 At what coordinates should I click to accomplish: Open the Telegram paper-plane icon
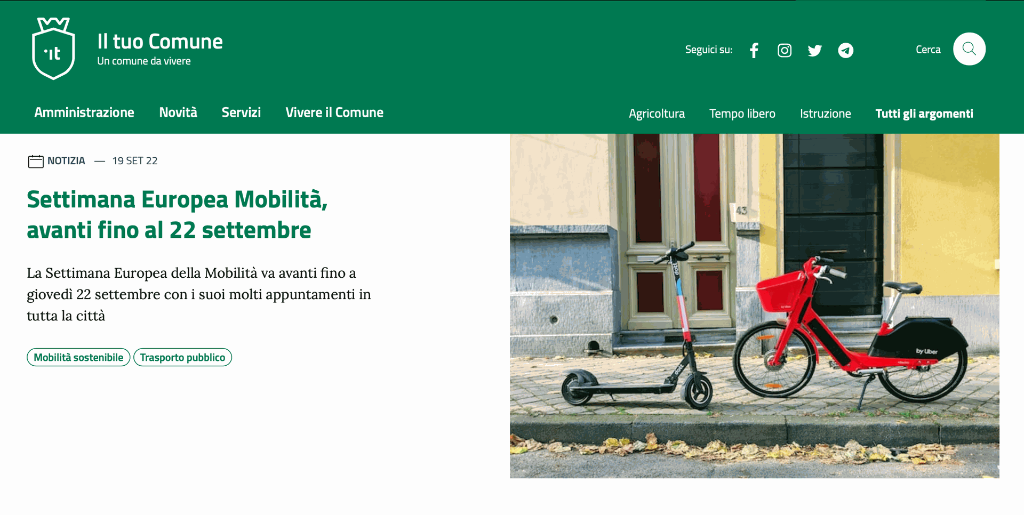(x=846, y=50)
